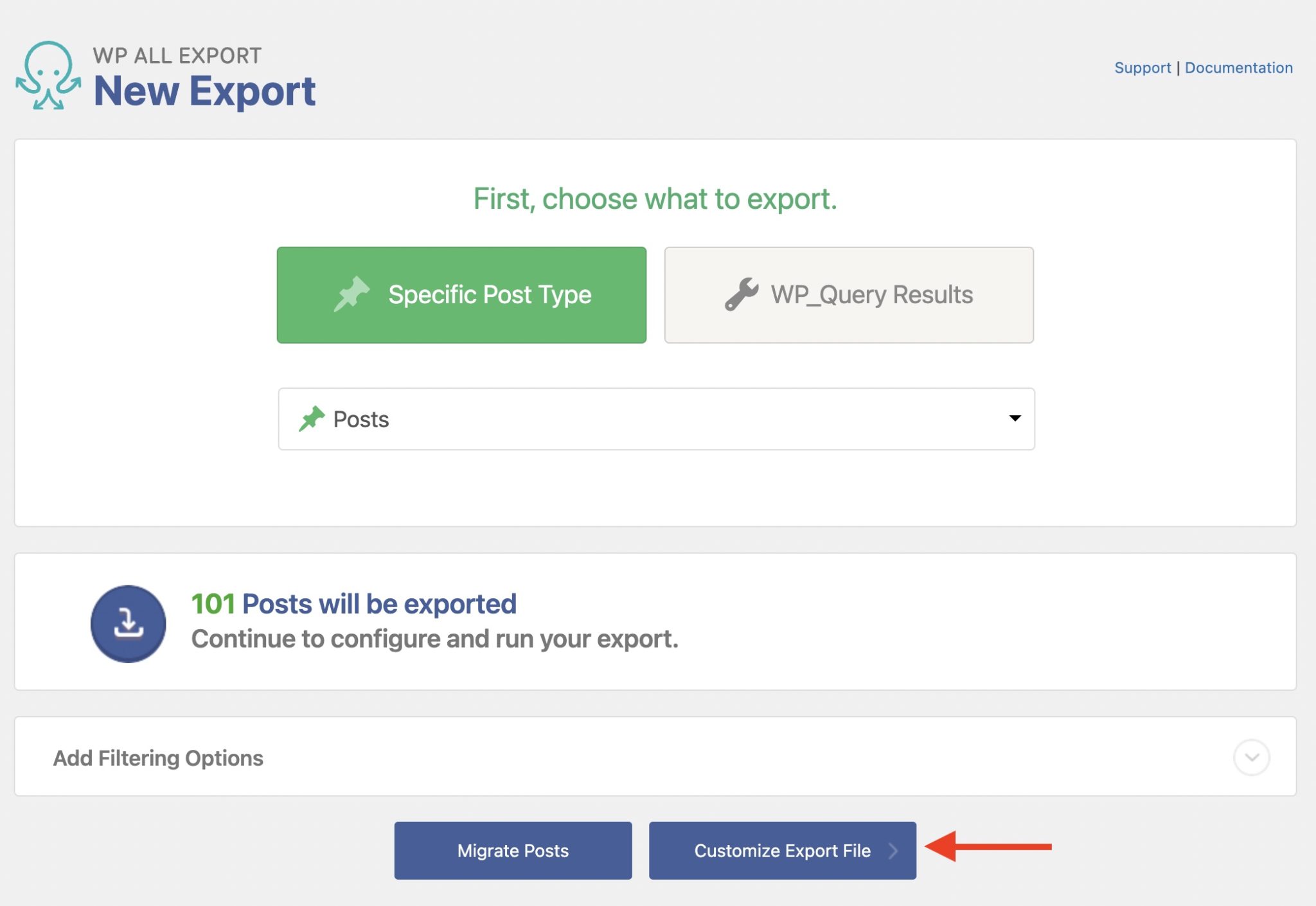
Task: Click the Migrate Posts button
Action: (x=512, y=850)
